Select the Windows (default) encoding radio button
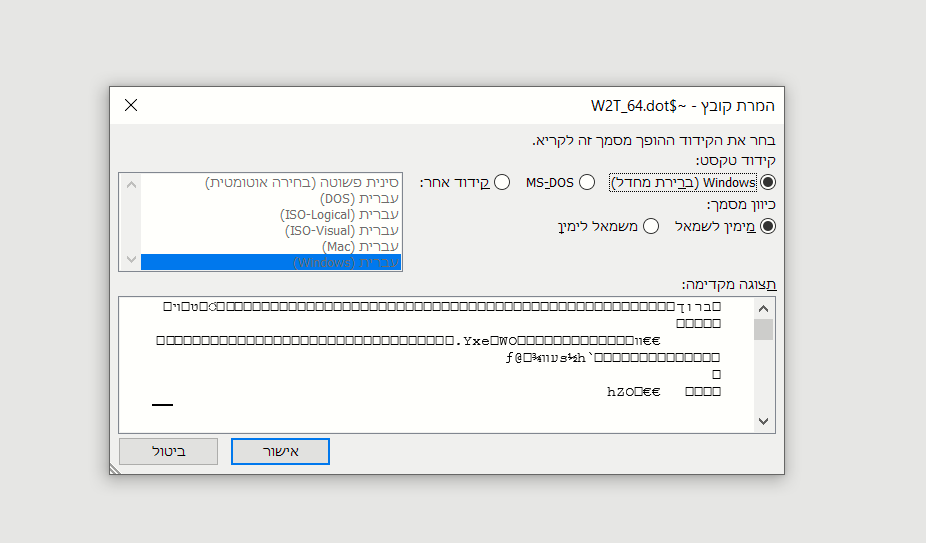926x543 pixels. pos(768,183)
